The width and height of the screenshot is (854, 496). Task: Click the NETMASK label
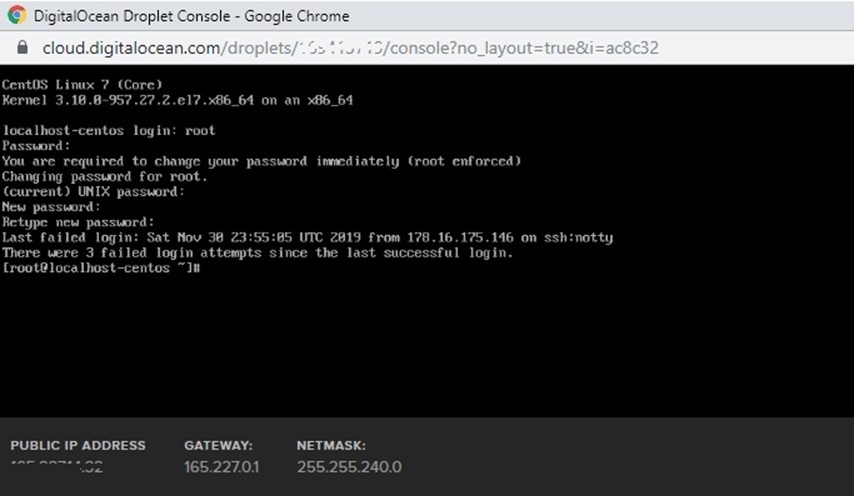pyautogui.click(x=331, y=445)
